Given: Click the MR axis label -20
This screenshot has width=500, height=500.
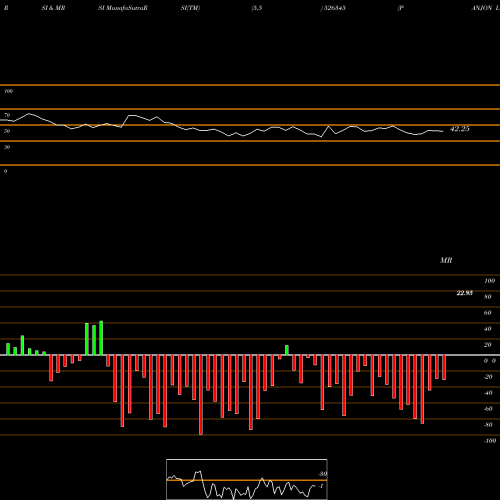Looking at the screenshot, I should 488,377.
